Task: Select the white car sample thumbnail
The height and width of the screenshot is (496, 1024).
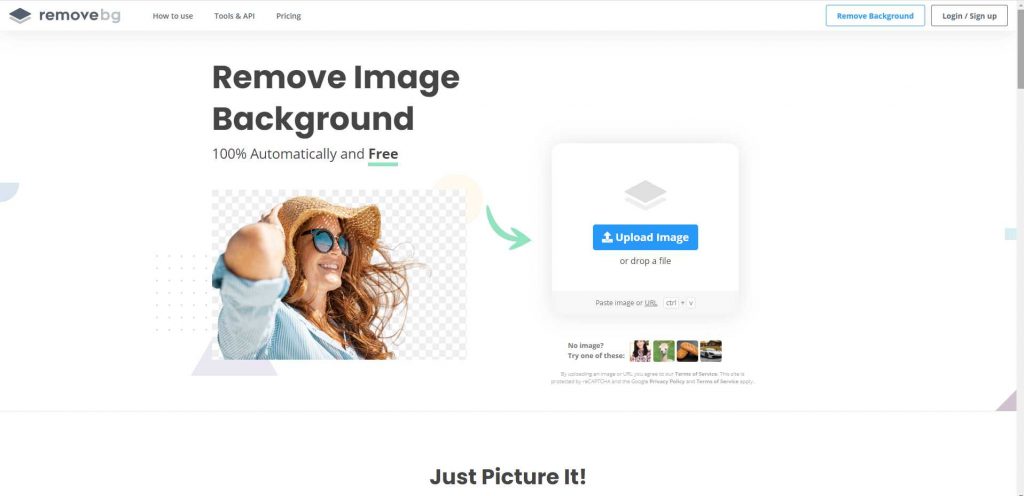Action: coord(711,351)
